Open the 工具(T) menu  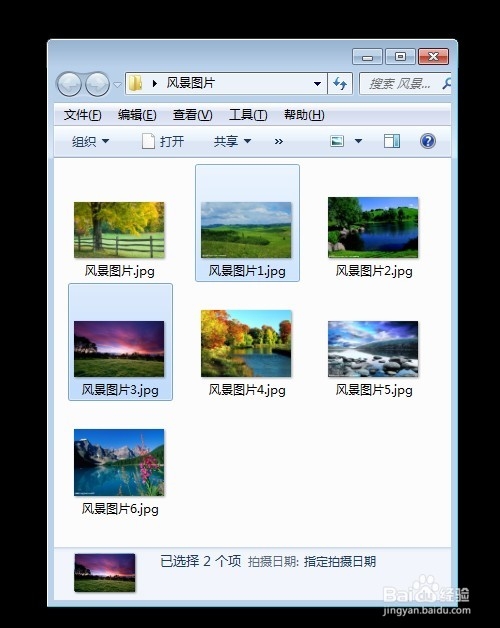248,115
